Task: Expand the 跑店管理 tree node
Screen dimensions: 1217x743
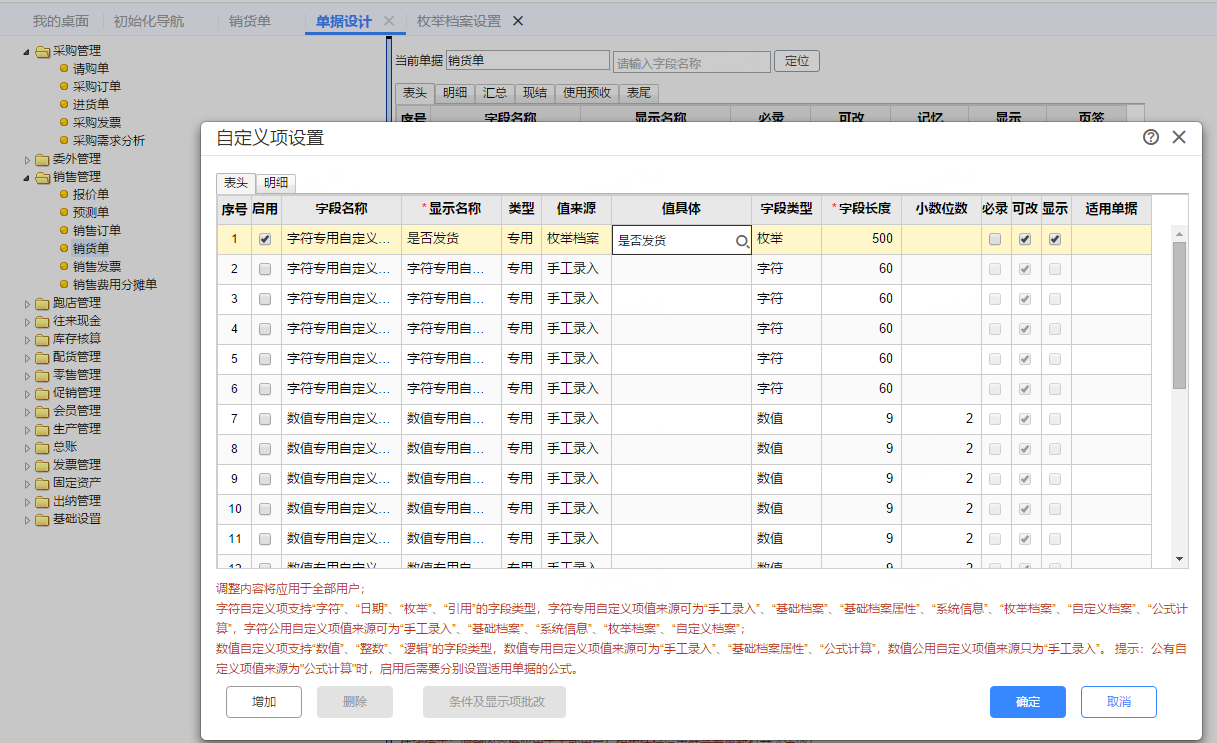Action: click(27, 303)
